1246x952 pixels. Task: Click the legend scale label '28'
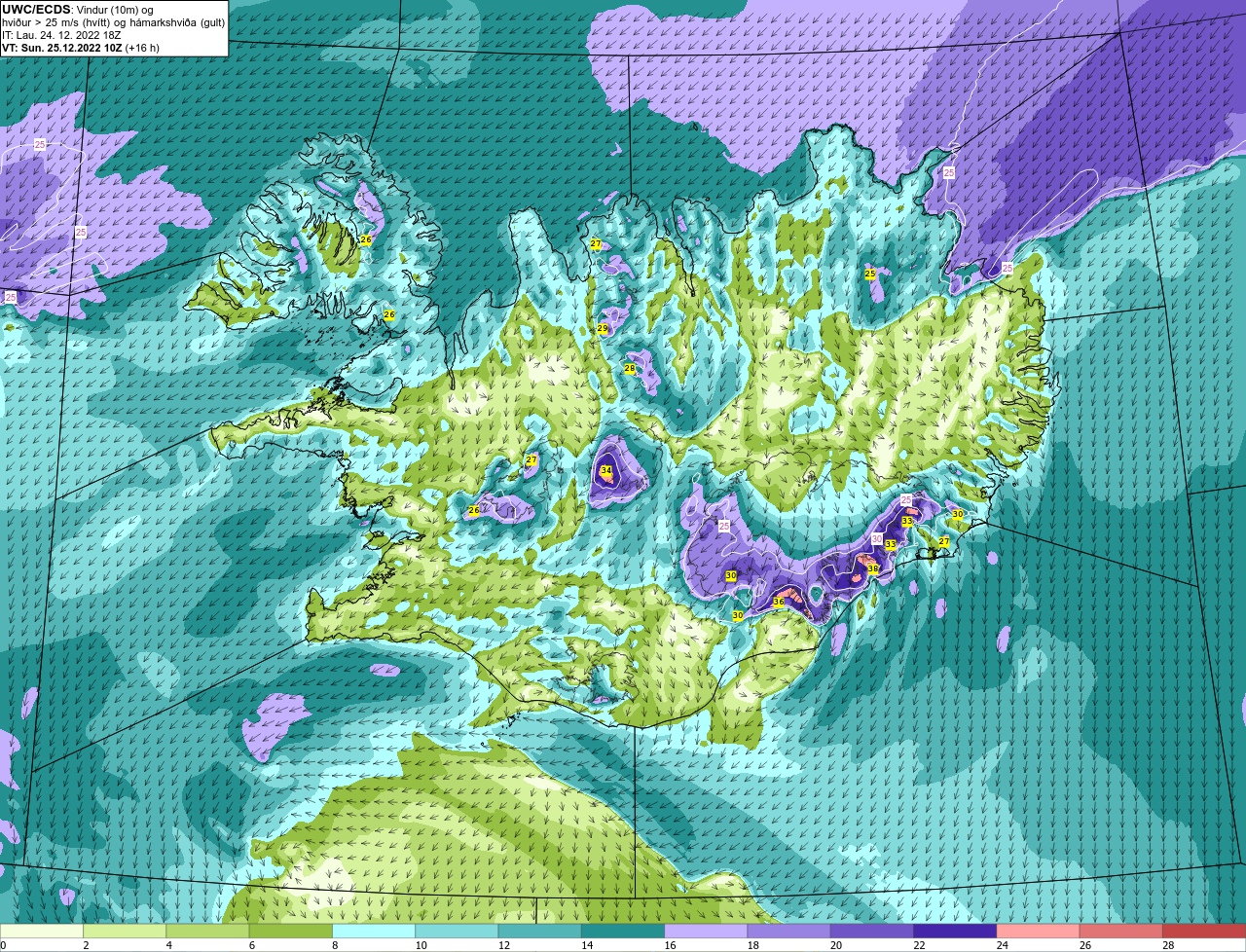click(1167, 945)
